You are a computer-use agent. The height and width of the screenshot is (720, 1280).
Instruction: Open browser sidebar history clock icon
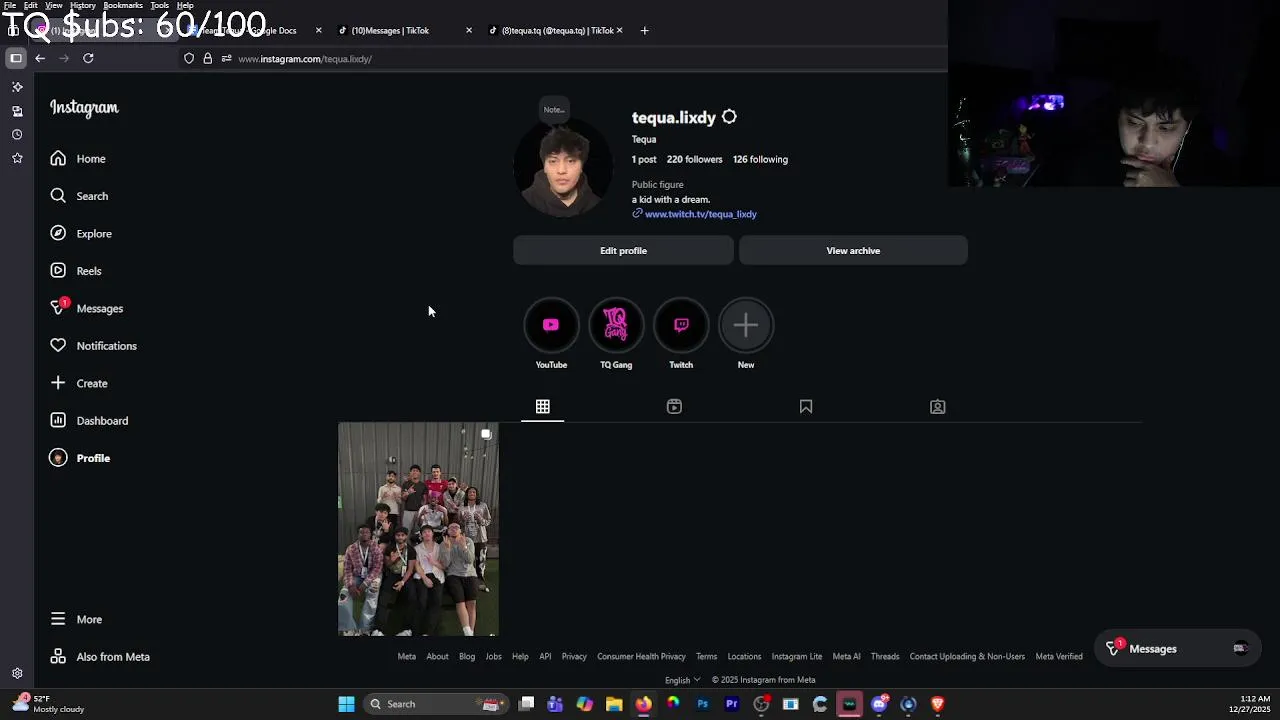click(17, 135)
